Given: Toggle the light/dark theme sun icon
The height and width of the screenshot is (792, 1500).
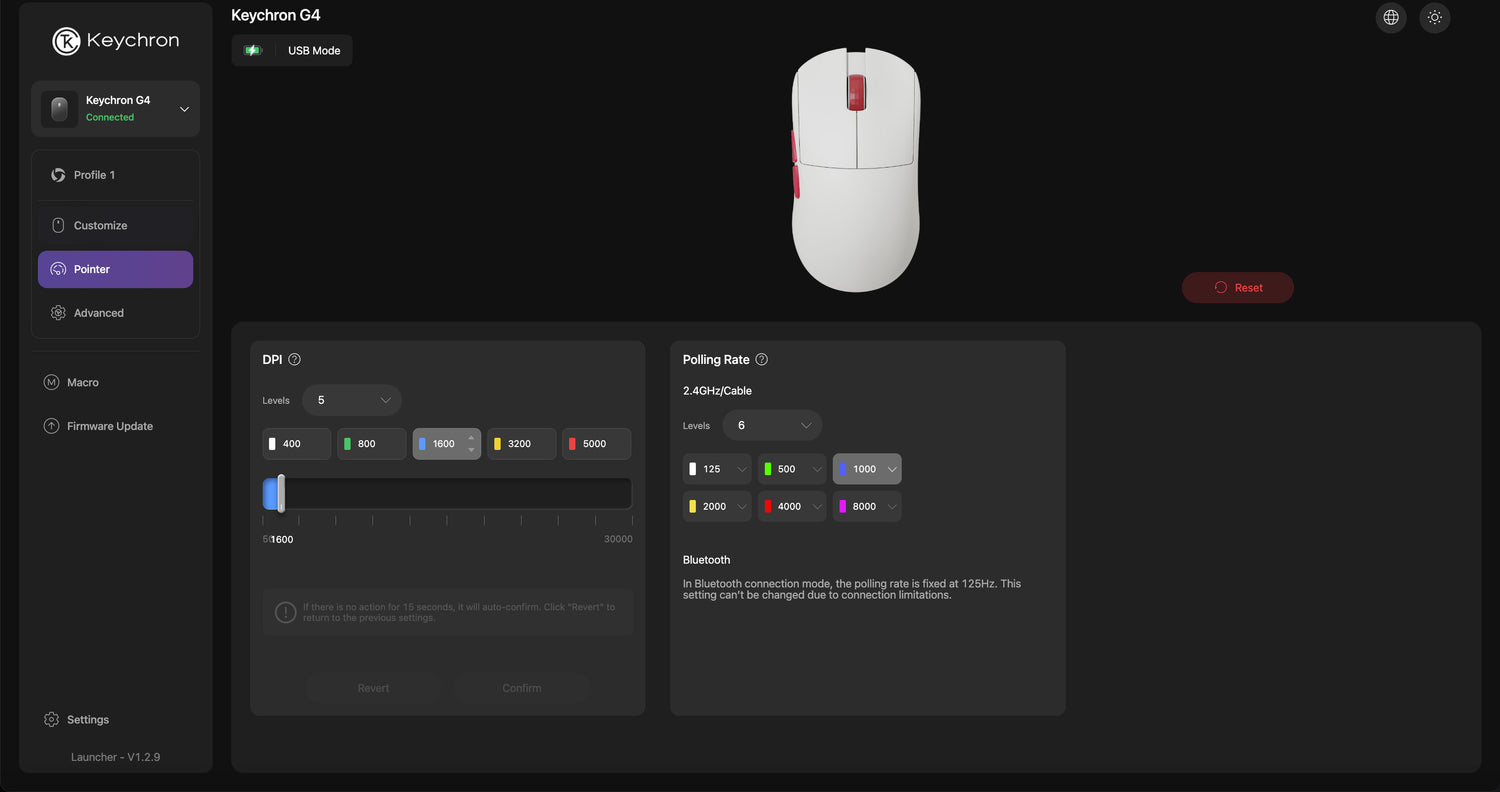Looking at the screenshot, I should pos(1435,18).
